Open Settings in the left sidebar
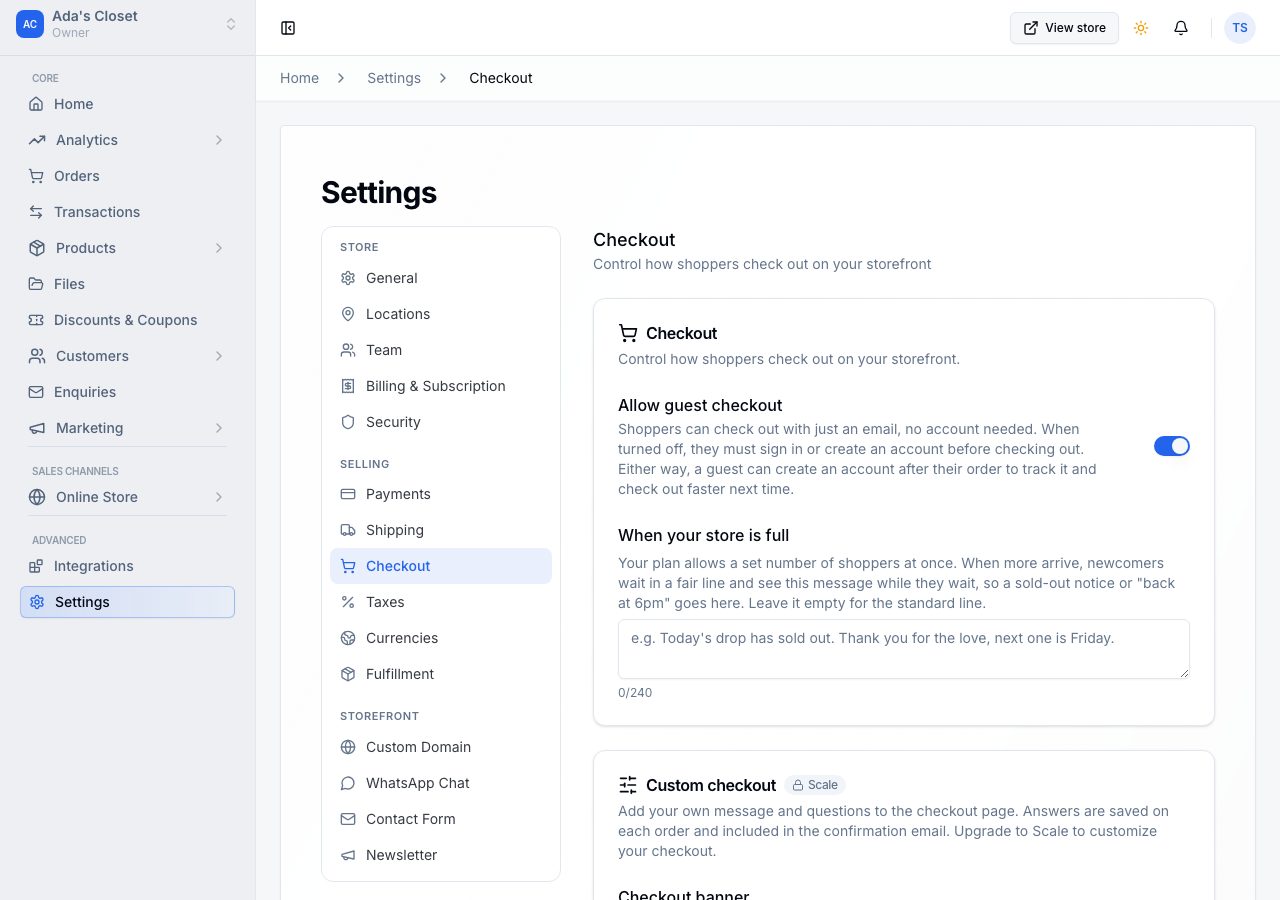The image size is (1280, 900). 127,602
